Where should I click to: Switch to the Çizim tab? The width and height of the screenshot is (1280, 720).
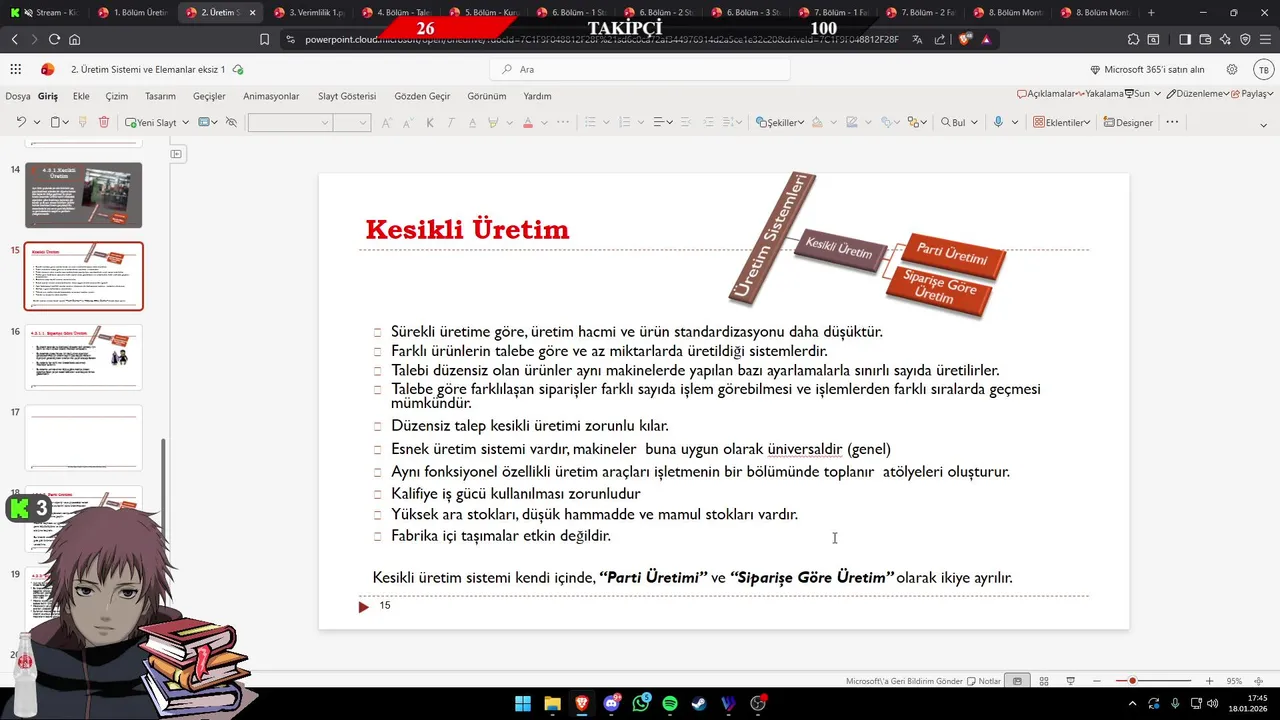[x=117, y=96]
